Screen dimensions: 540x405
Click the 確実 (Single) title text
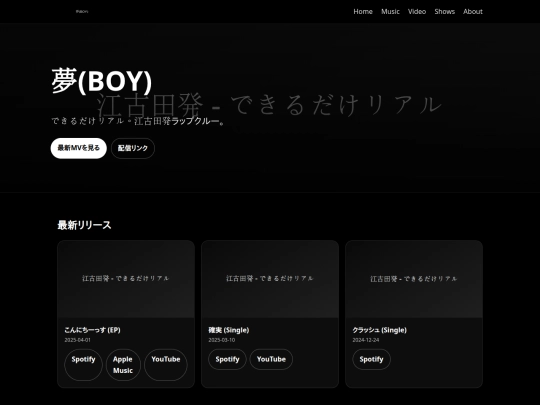click(229, 330)
